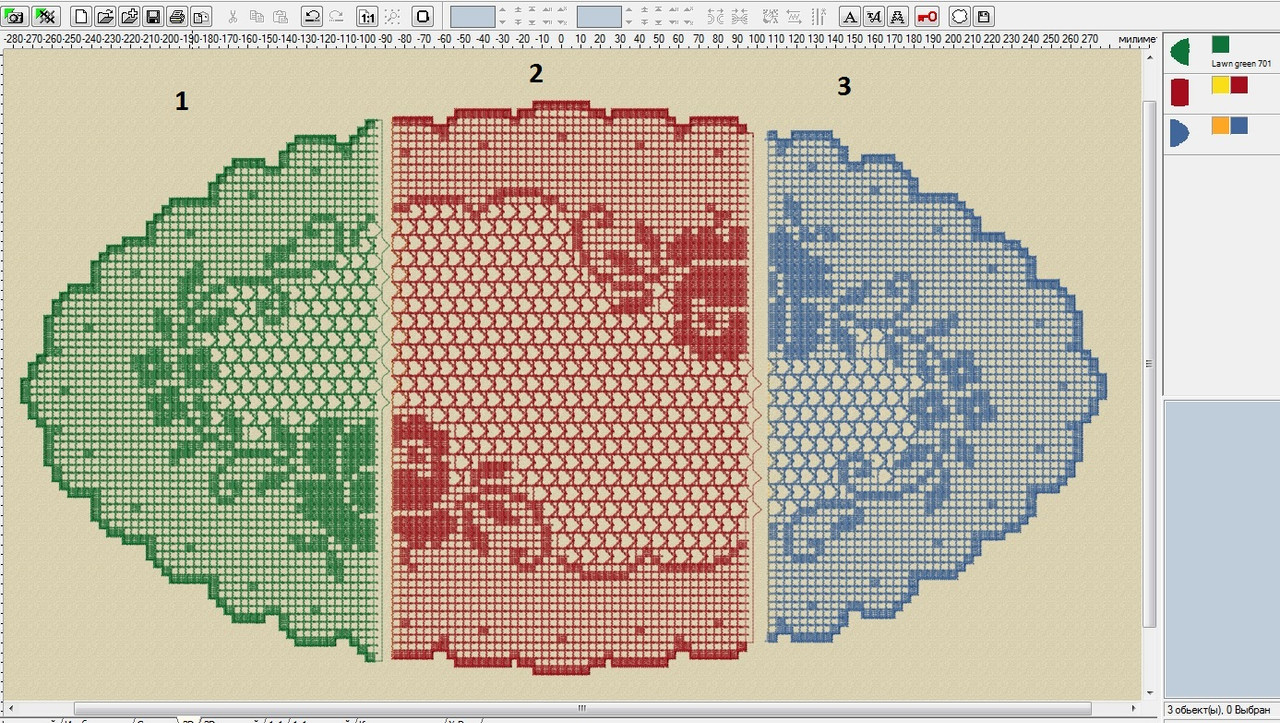The width and height of the screenshot is (1280, 723).
Task: Create a new blank design file
Action: (81, 16)
